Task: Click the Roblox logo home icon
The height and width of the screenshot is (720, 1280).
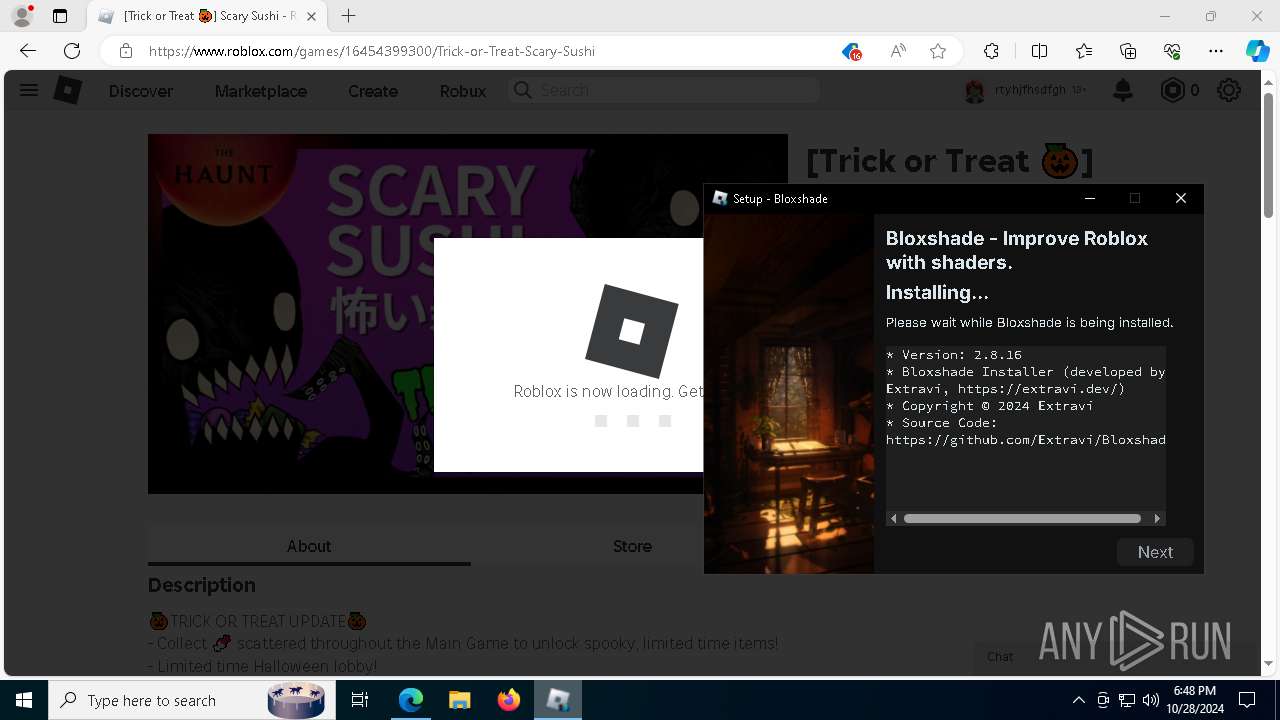Action: click(67, 90)
